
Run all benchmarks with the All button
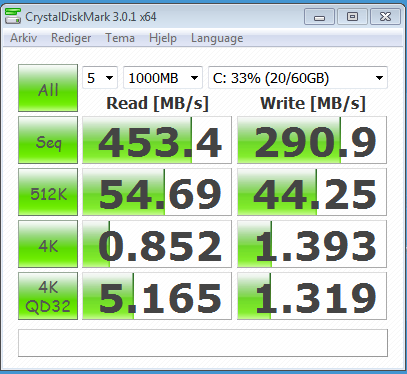tap(48, 88)
